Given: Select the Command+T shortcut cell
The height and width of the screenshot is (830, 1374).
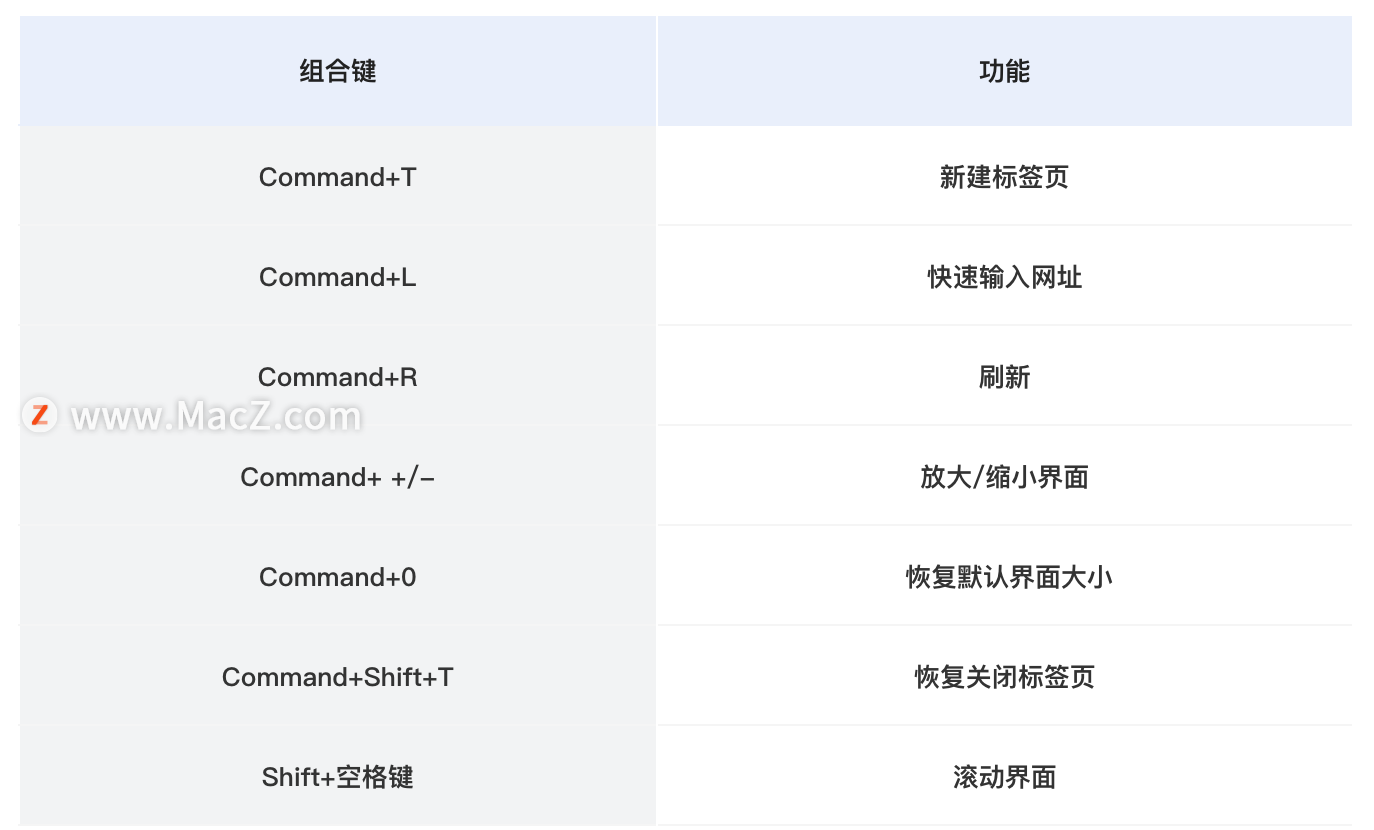Looking at the screenshot, I should [338, 177].
